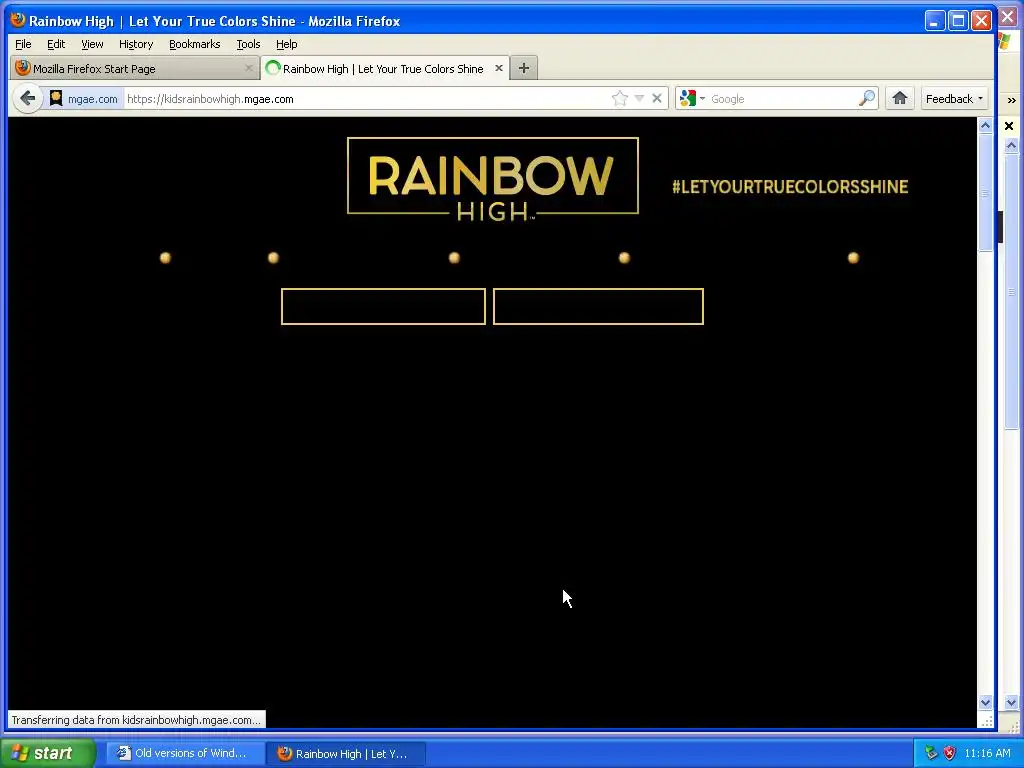Screen dimensions: 1024x768
Task: Select the Rainbow High tab
Action: pyautogui.click(x=385, y=68)
